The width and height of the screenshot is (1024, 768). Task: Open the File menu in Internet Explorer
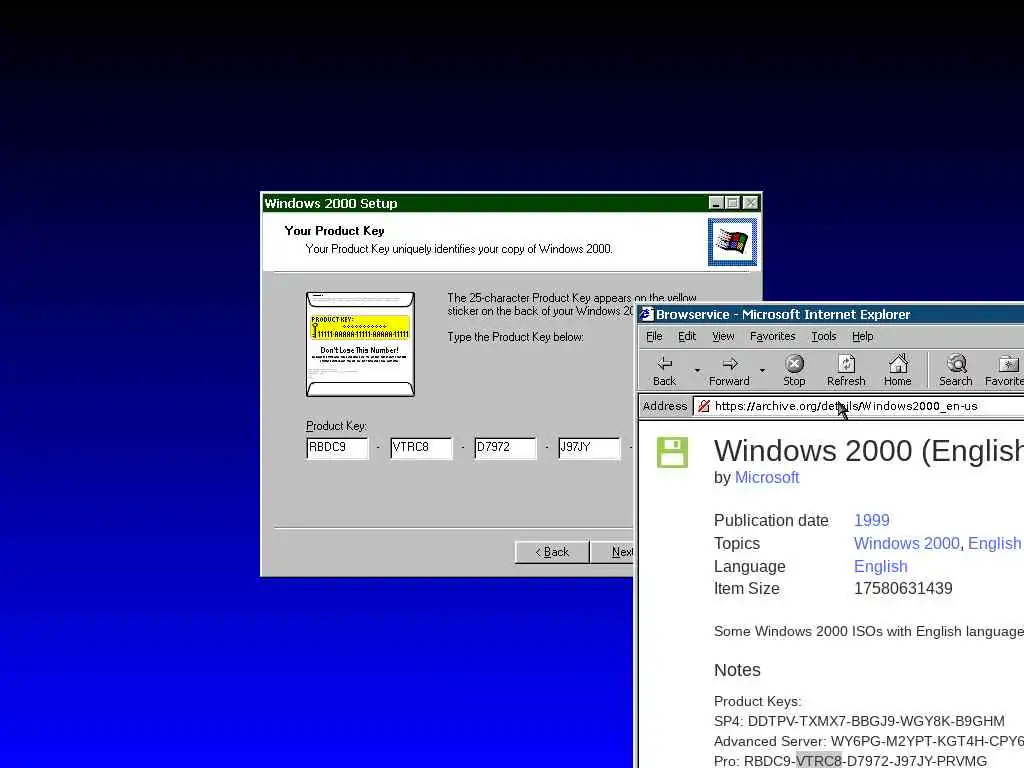click(x=654, y=336)
